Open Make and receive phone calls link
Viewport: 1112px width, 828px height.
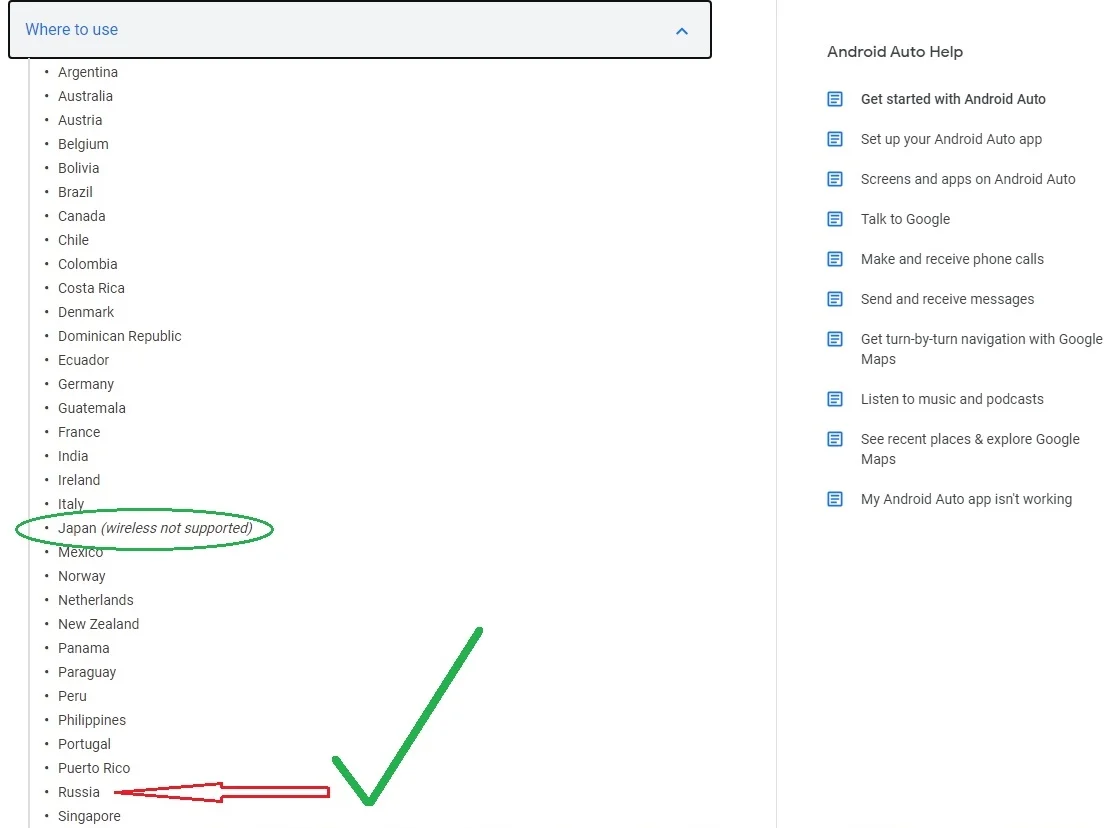click(952, 259)
